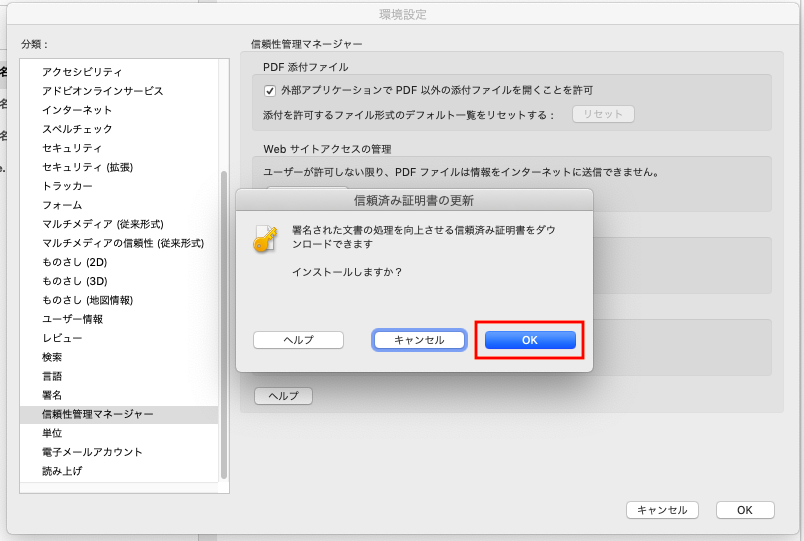The height and width of the screenshot is (541, 804).
Task: Select ユーザー情報 category
Action: tap(119, 319)
